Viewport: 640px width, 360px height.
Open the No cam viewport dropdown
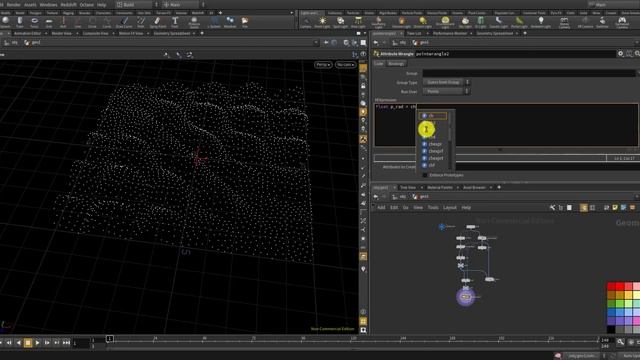pos(345,65)
